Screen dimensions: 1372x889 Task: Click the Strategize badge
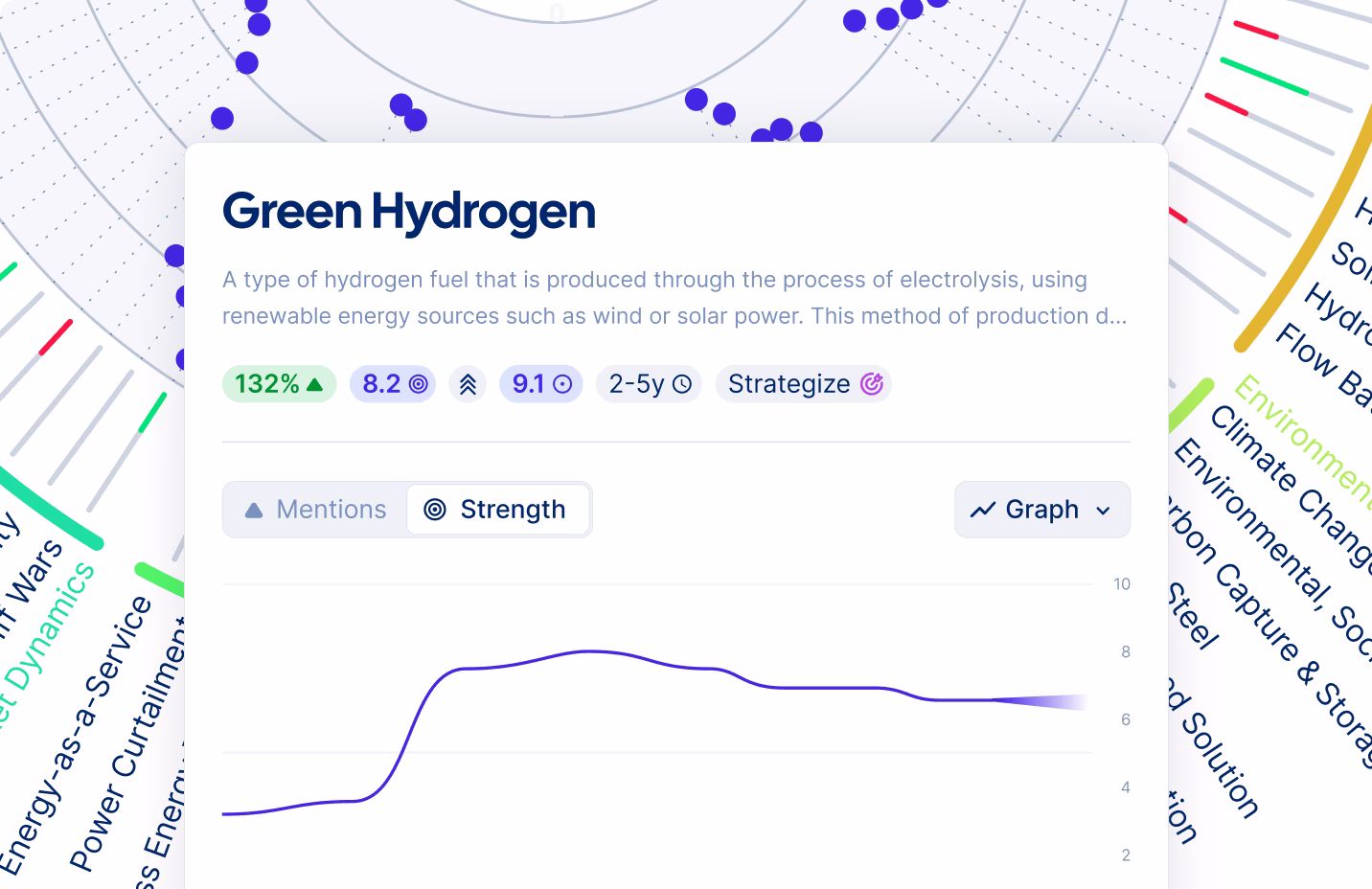[804, 384]
